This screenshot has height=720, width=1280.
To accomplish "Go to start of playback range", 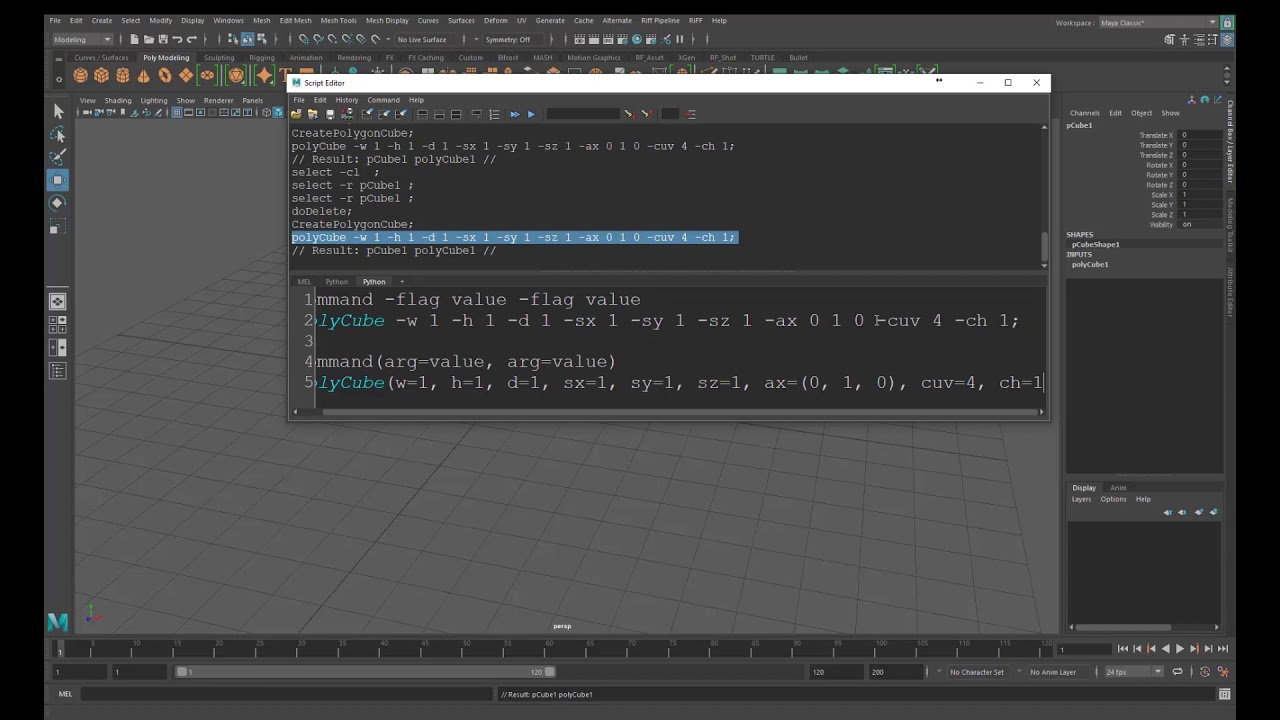I will [x=1123, y=649].
